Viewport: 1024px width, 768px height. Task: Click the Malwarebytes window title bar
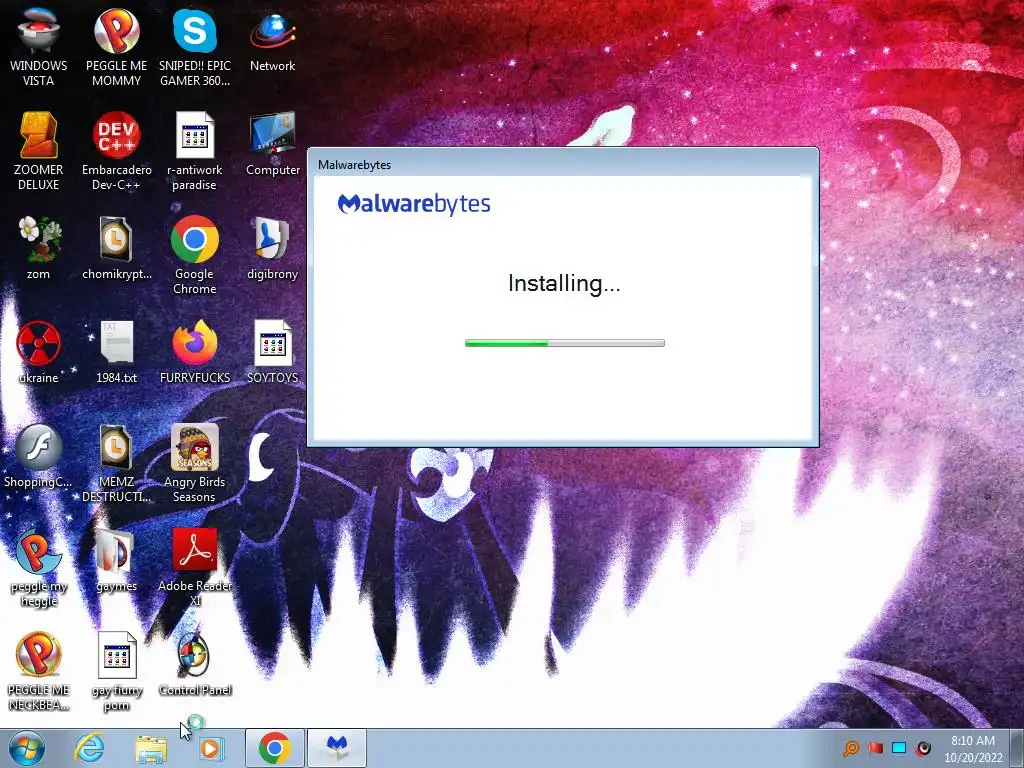click(x=563, y=164)
